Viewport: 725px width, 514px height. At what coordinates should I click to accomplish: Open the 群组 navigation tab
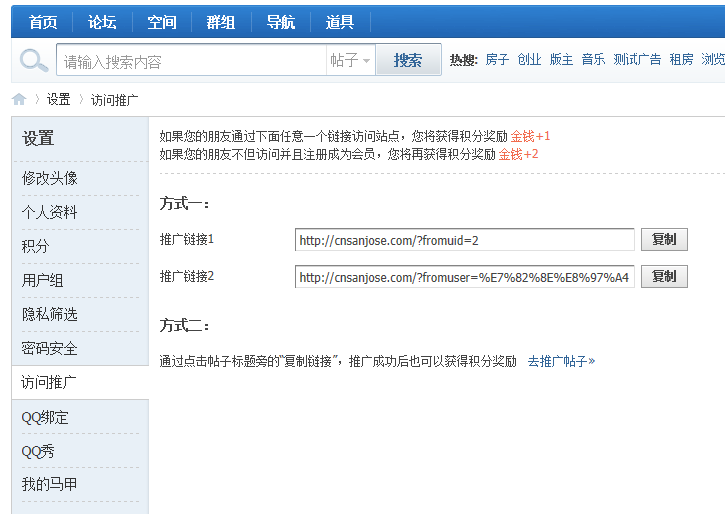coord(221,22)
